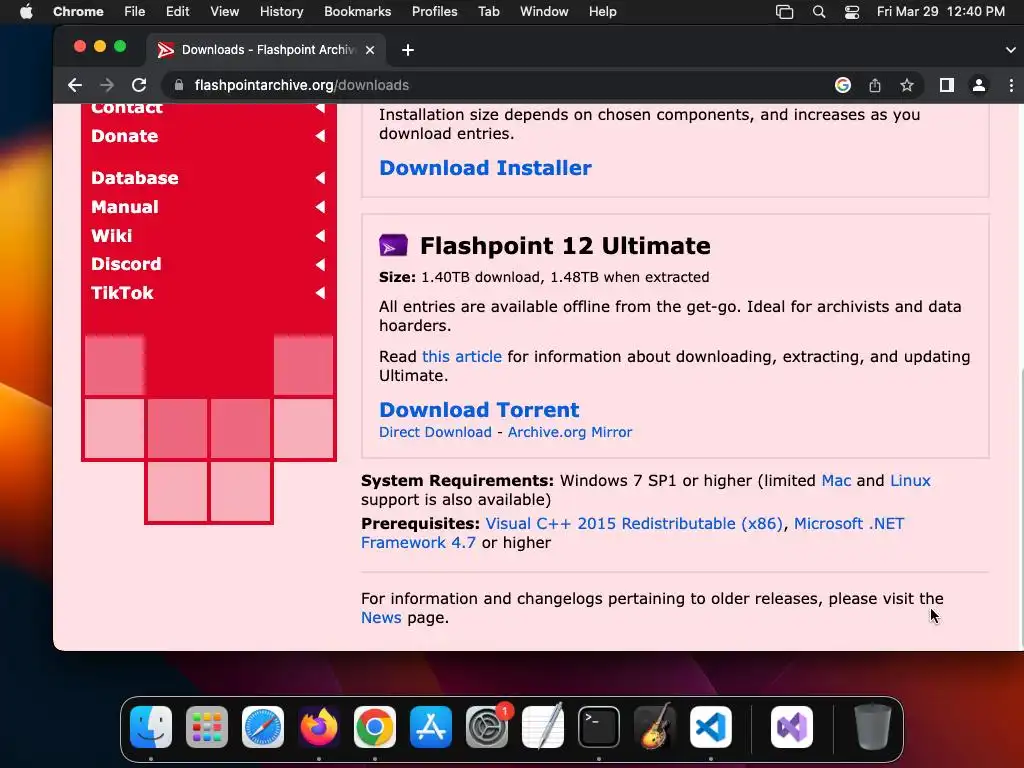This screenshot has height=768, width=1024.
Task: Open Spotlight search in menu bar
Action: [818, 12]
